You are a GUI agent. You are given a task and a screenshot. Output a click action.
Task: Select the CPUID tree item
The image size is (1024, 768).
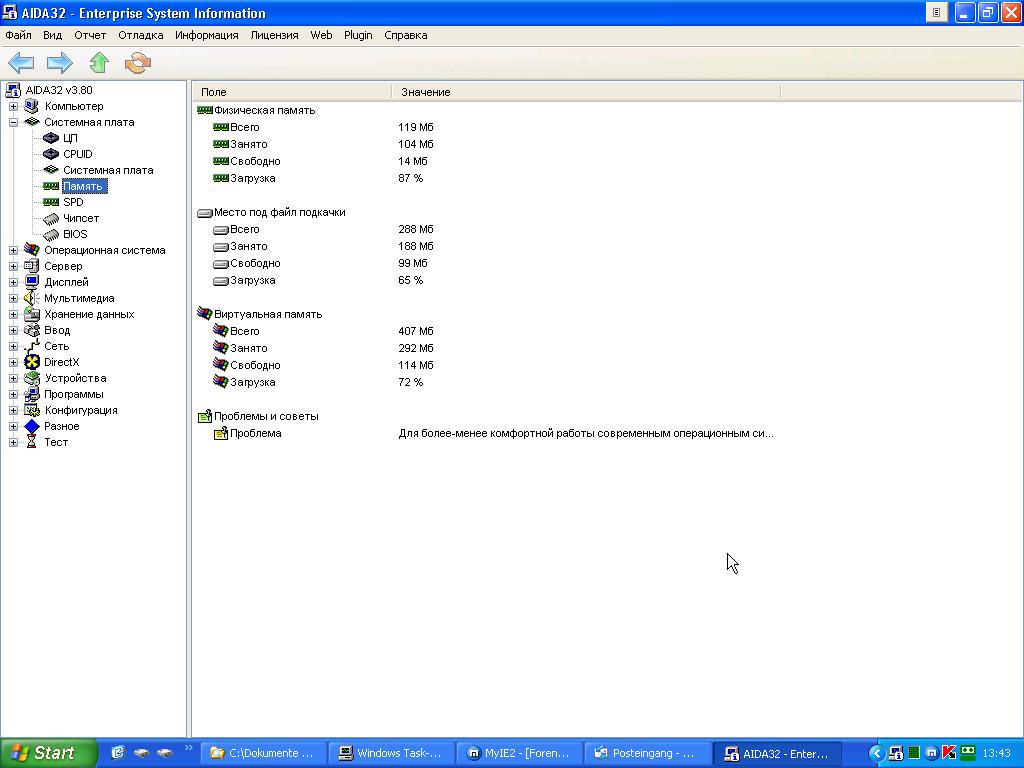(x=78, y=154)
